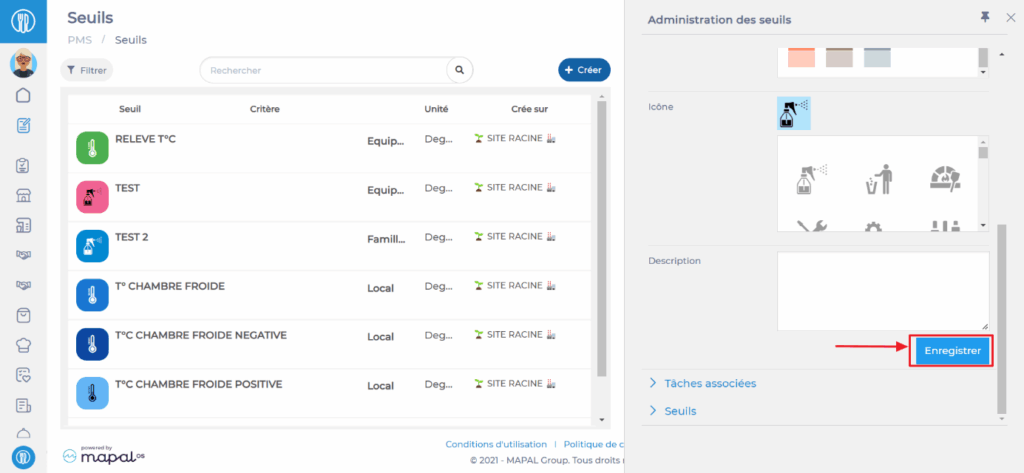Open the home icon in left sidebar
Screen dimensions: 1024x473
click(23, 96)
